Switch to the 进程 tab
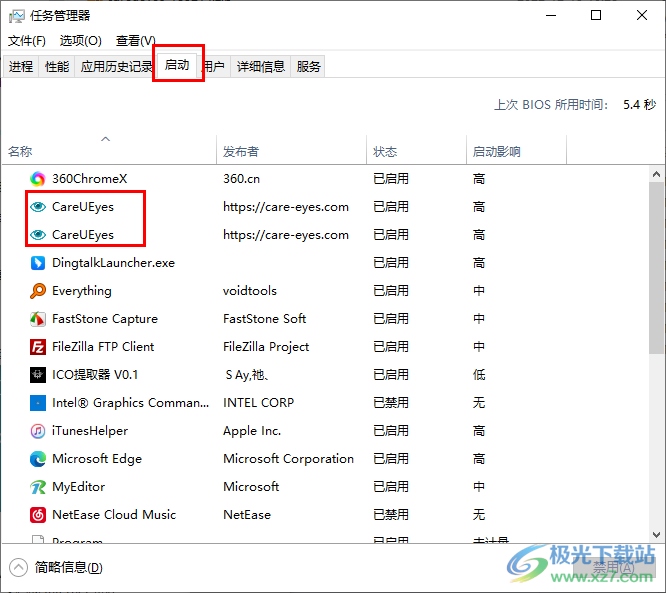The height and width of the screenshot is (593, 666). tap(21, 66)
